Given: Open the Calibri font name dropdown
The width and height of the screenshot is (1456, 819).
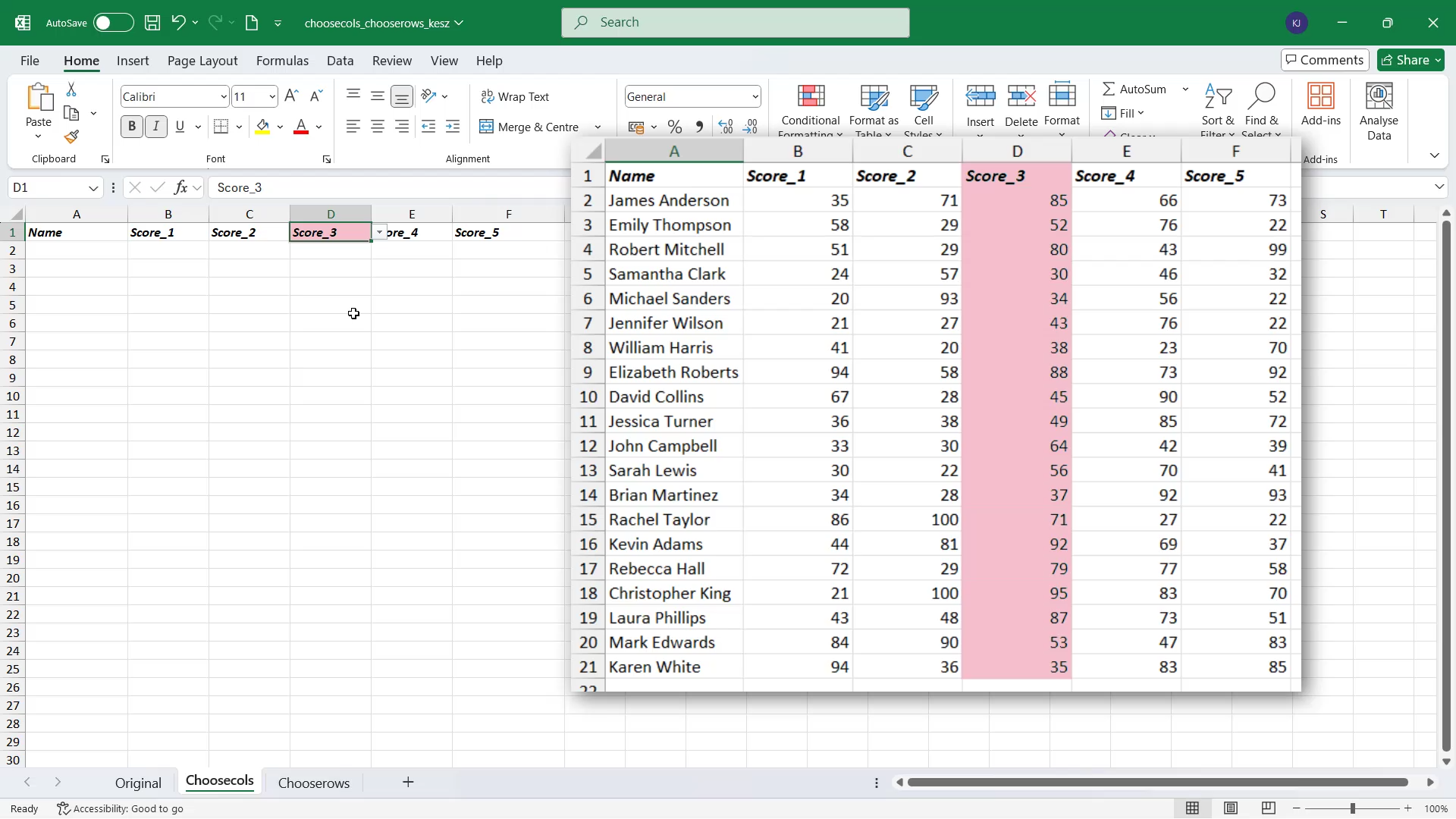Looking at the screenshot, I should pos(224,96).
